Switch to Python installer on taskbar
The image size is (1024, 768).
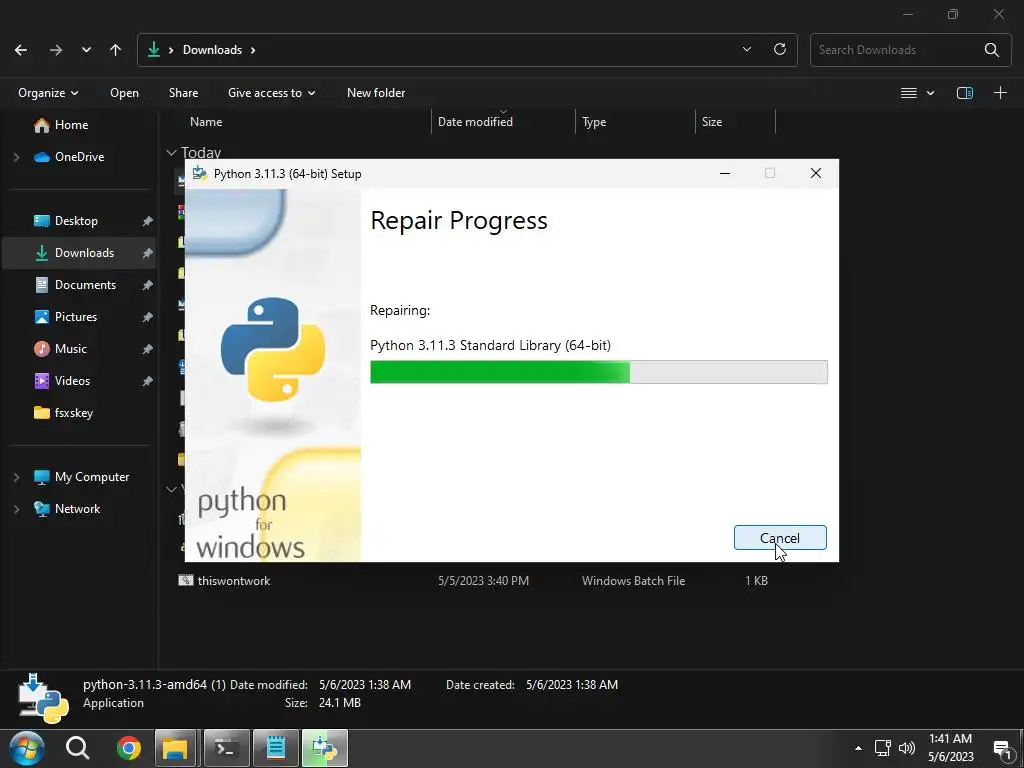[325, 748]
